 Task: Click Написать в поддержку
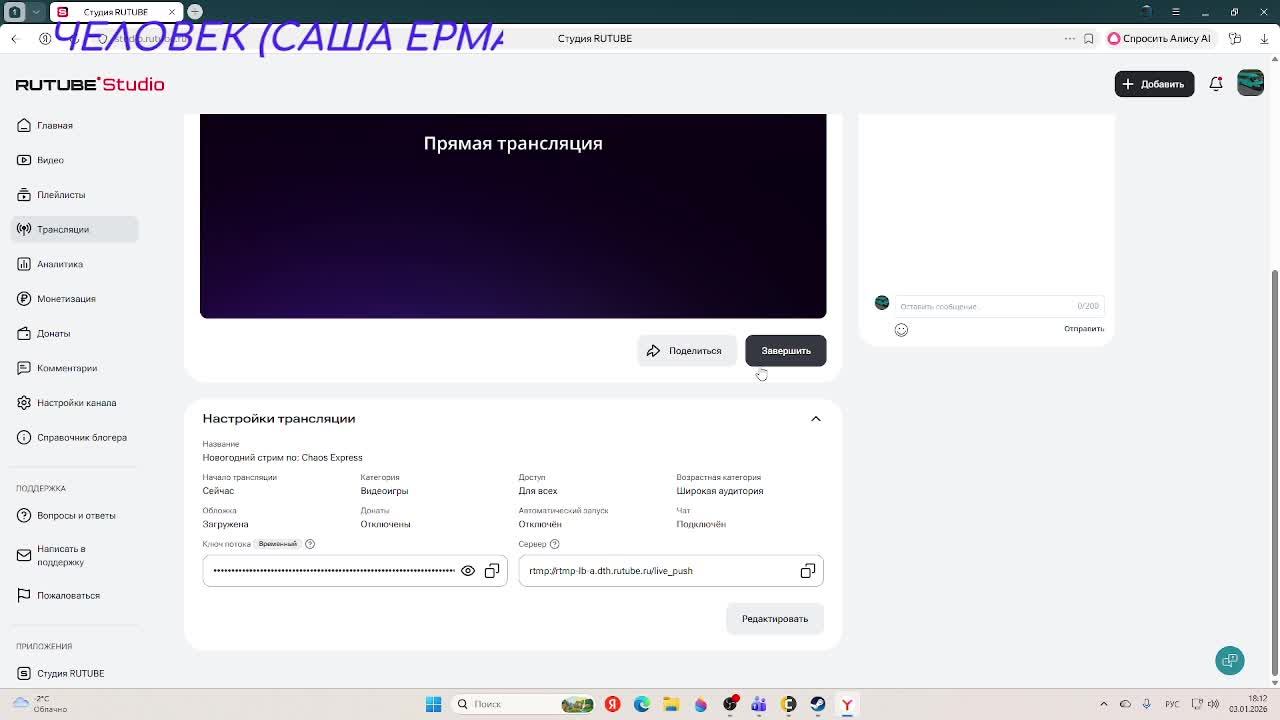75,555
